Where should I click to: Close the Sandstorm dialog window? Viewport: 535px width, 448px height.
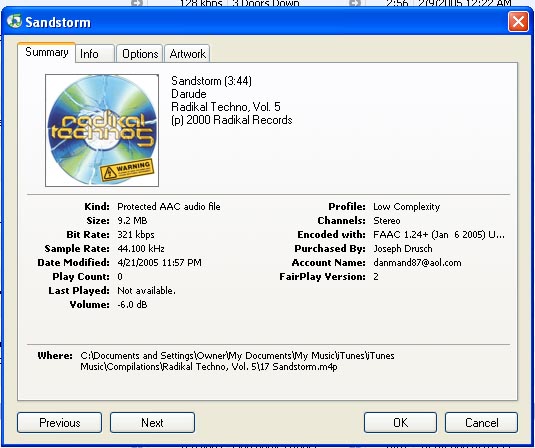click(x=518, y=22)
